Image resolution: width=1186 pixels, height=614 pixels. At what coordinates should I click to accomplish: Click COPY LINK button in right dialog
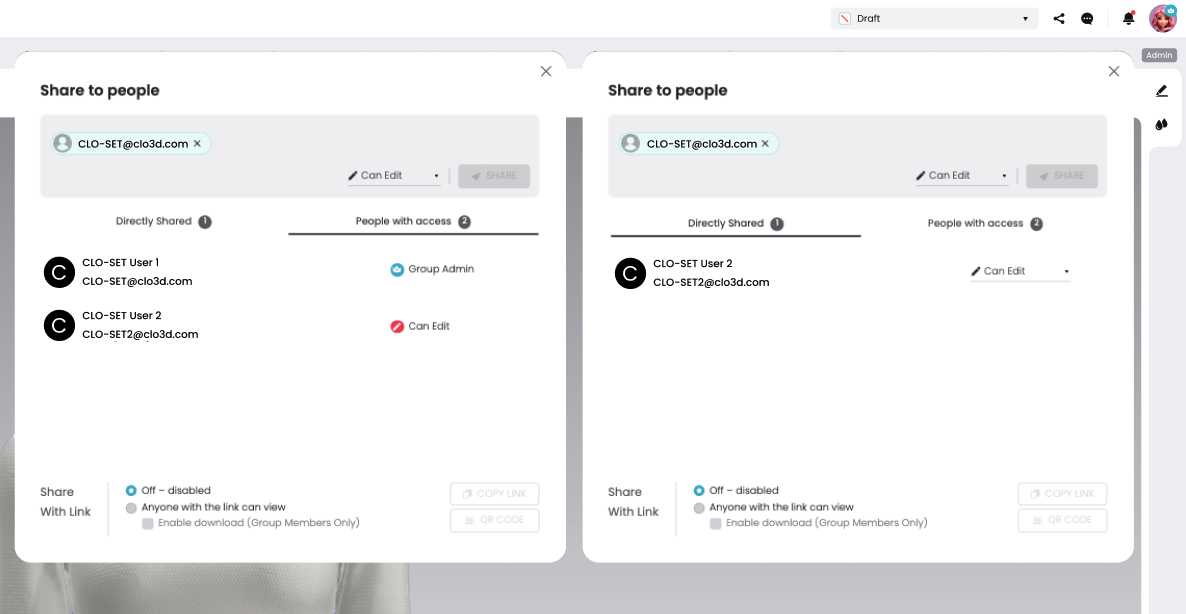pos(1063,494)
